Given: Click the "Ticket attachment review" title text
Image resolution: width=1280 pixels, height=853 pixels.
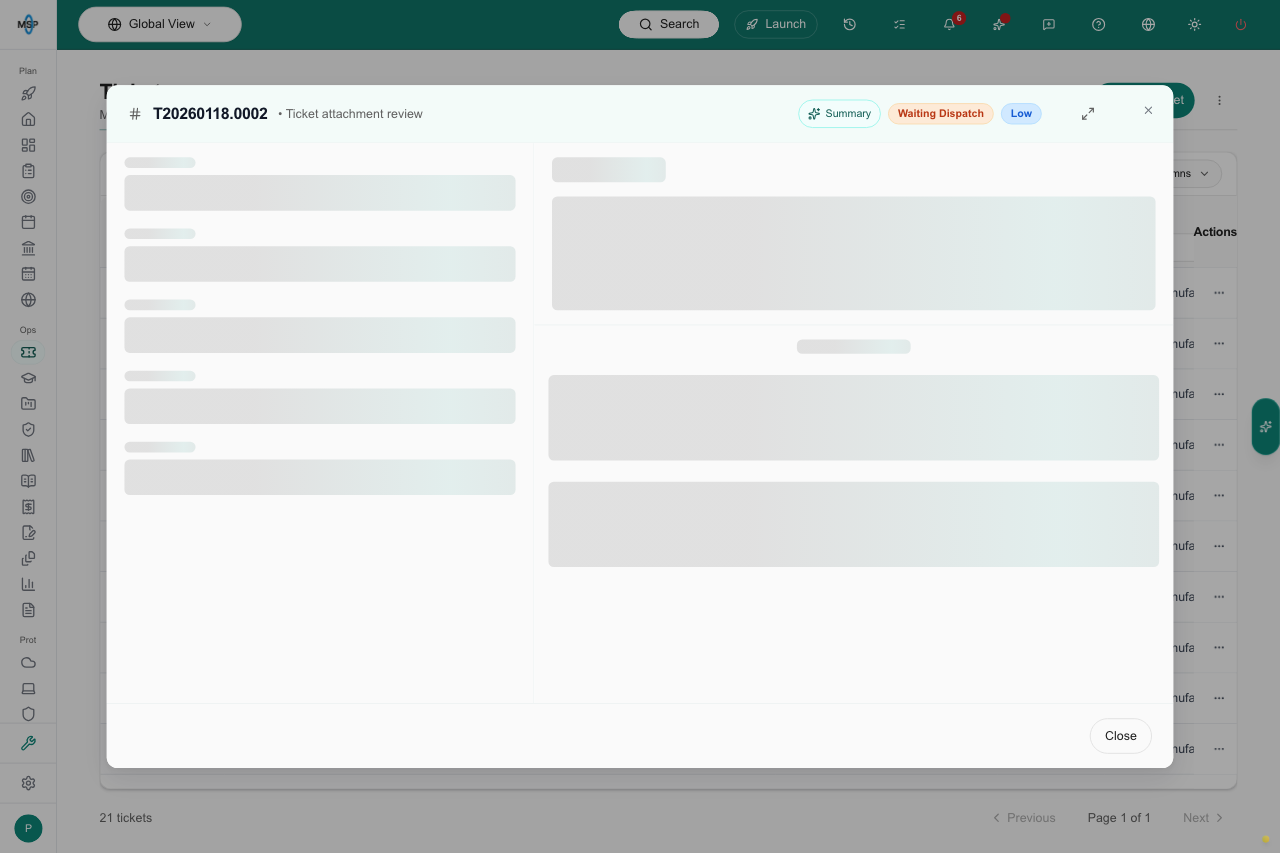Looking at the screenshot, I should click(x=354, y=114).
